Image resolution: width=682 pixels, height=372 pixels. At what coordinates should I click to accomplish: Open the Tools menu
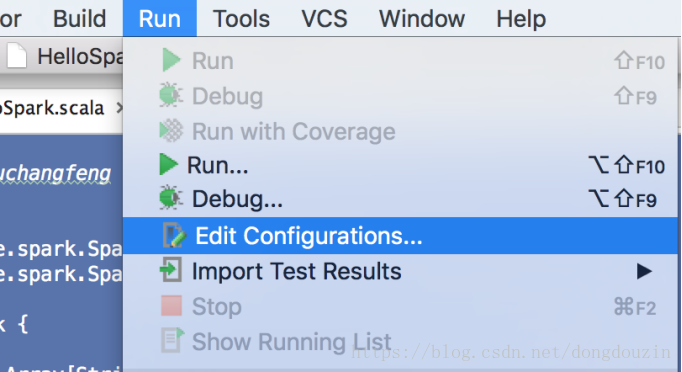(241, 19)
